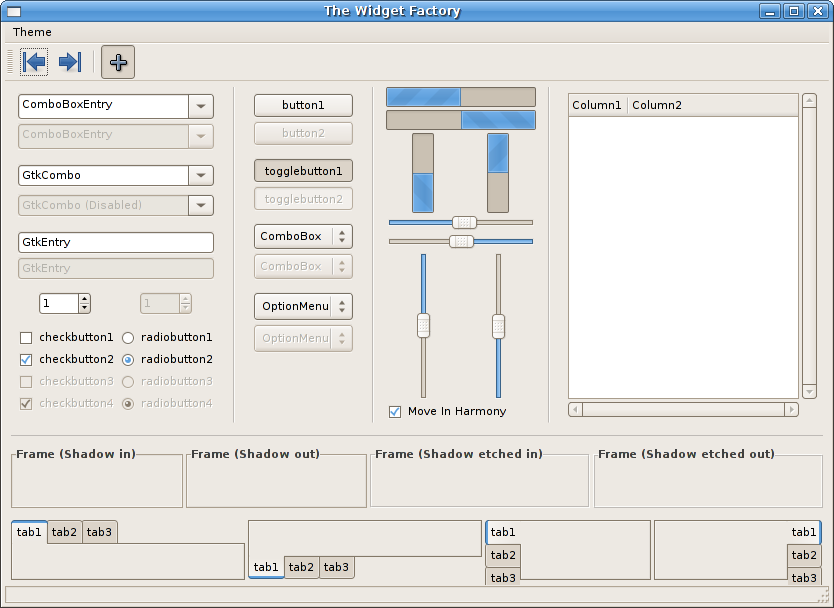This screenshot has height=608, width=834.
Task: Open the Theme menu
Action: tap(32, 32)
